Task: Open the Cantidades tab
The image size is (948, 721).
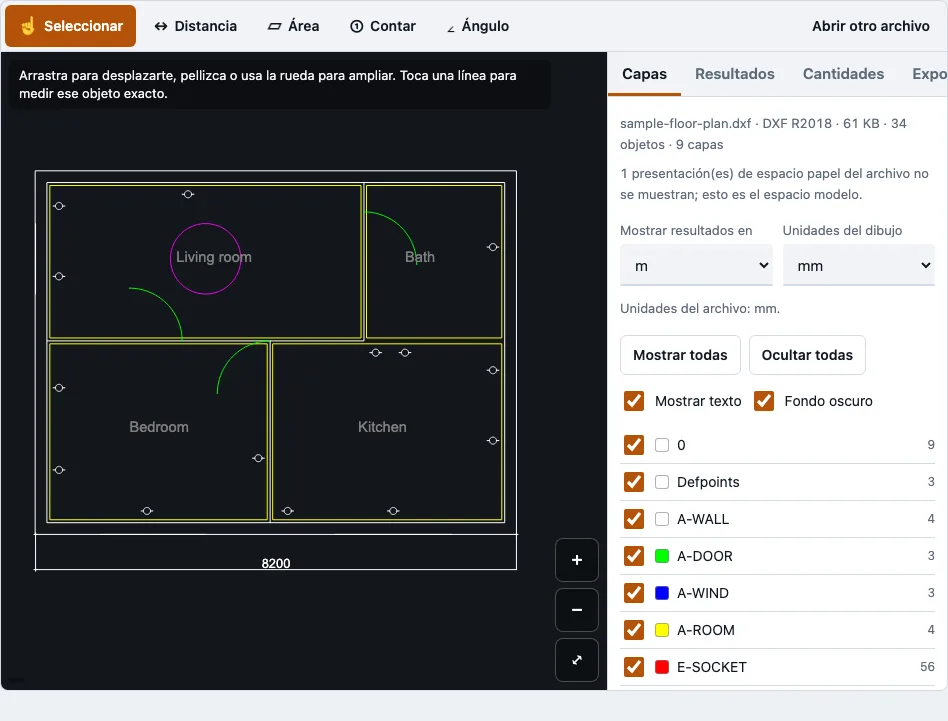Action: click(x=843, y=74)
